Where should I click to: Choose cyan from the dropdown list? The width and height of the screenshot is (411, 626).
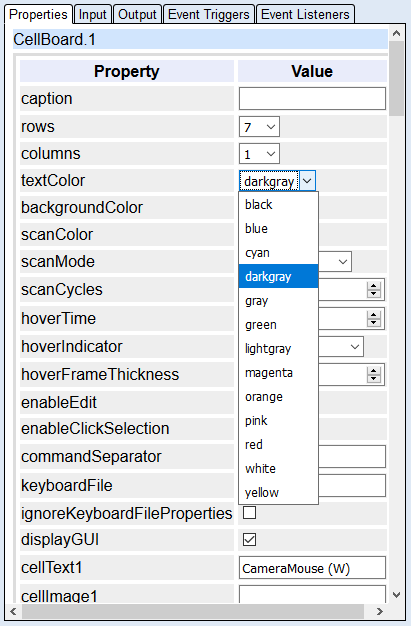[278, 252]
